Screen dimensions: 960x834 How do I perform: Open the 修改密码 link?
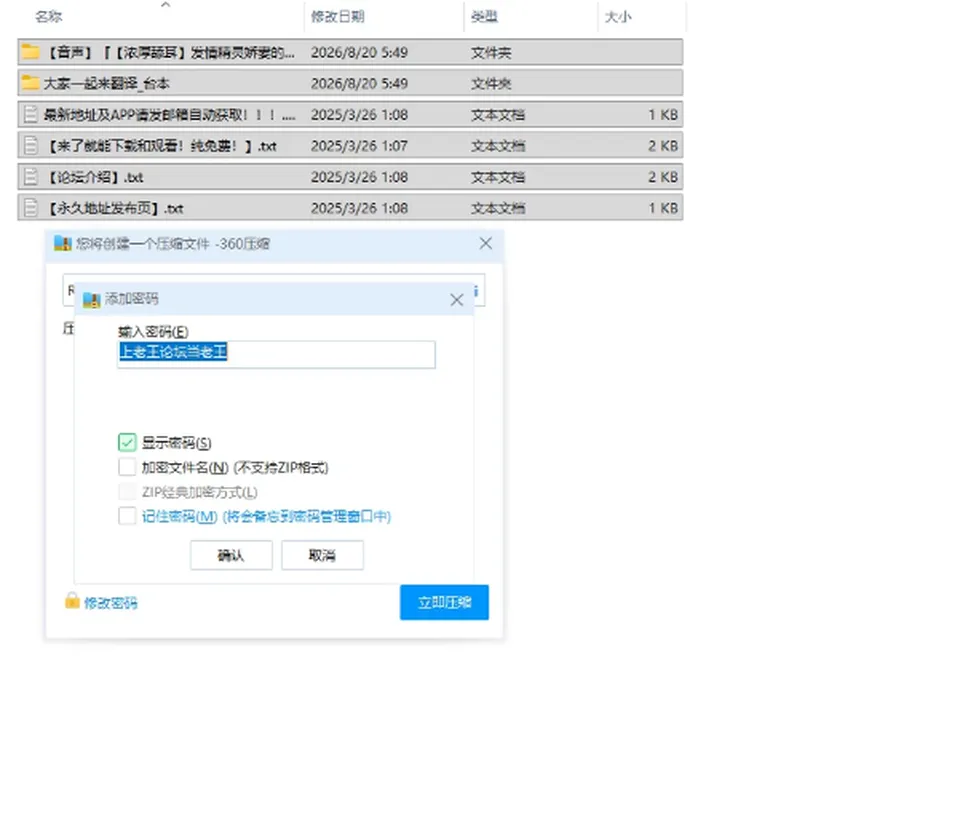click(x=111, y=603)
